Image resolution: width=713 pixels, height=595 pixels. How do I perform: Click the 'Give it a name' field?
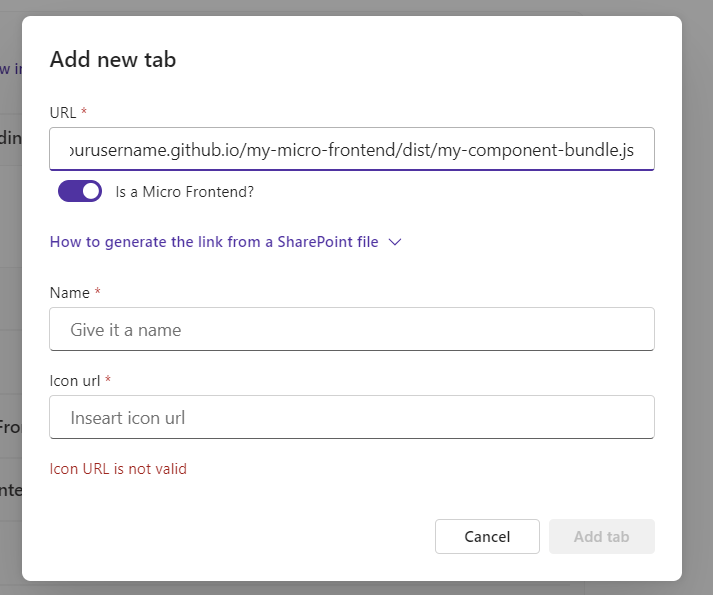pyautogui.click(x=352, y=329)
